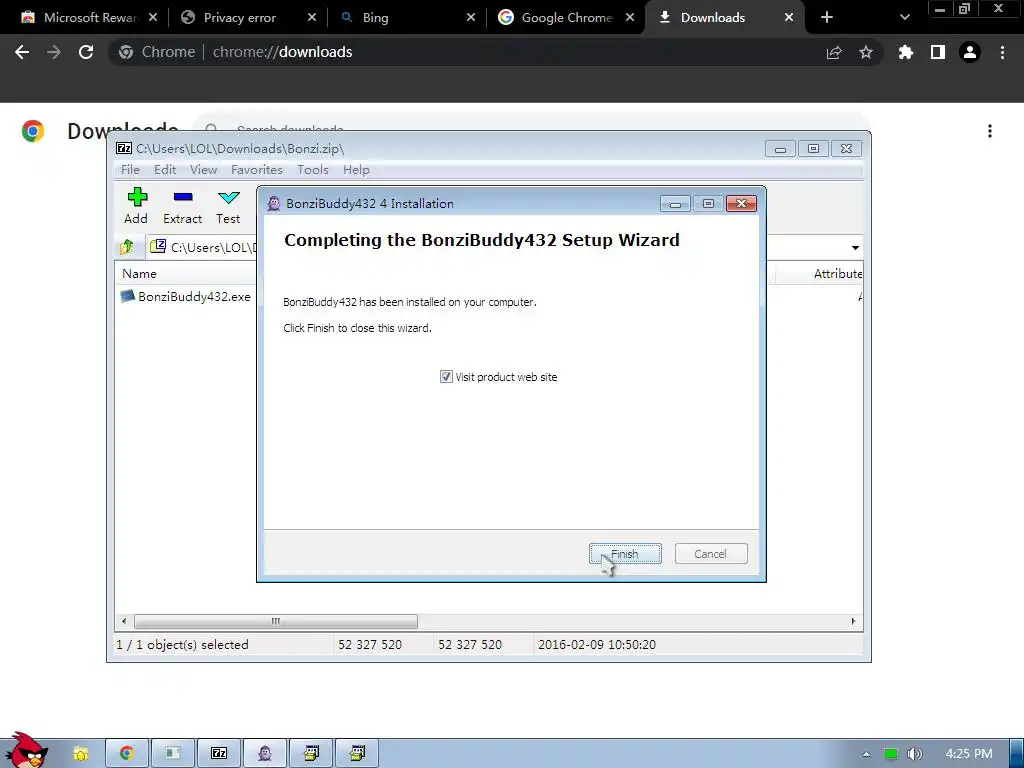Show hidden system tray icons
This screenshot has height=768, width=1024.
[866, 754]
